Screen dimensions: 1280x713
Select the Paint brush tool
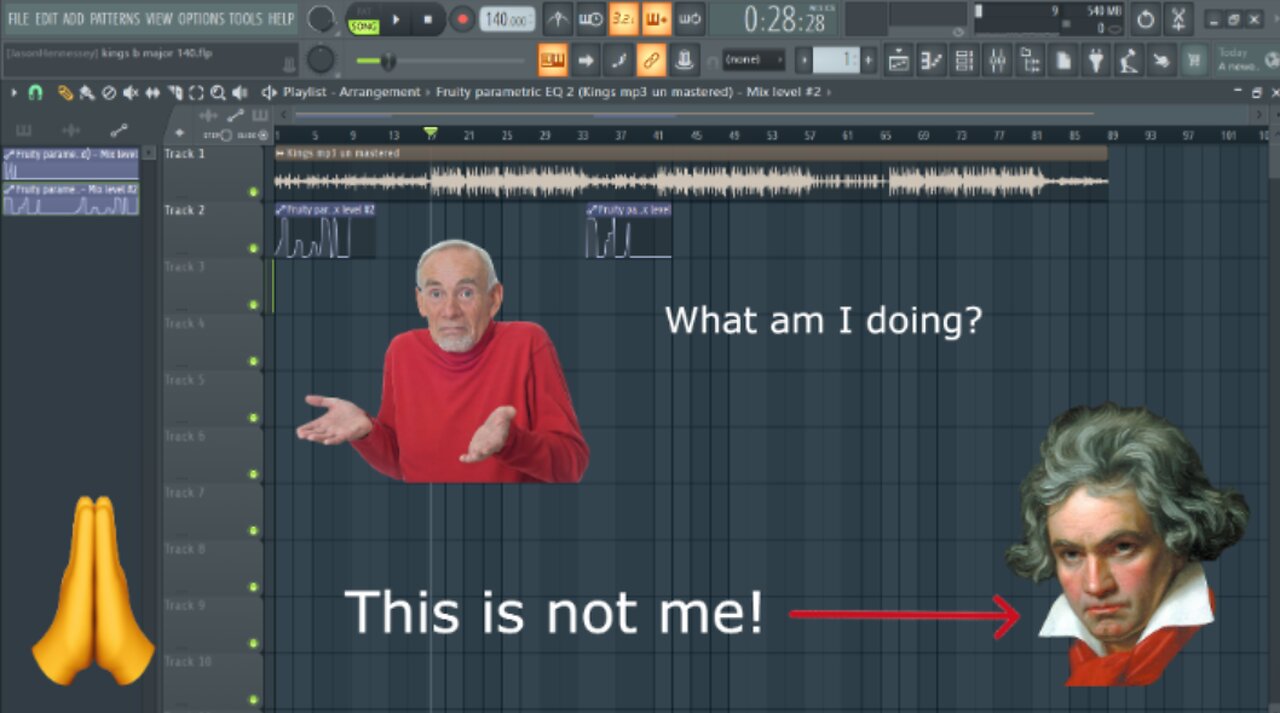coord(87,92)
